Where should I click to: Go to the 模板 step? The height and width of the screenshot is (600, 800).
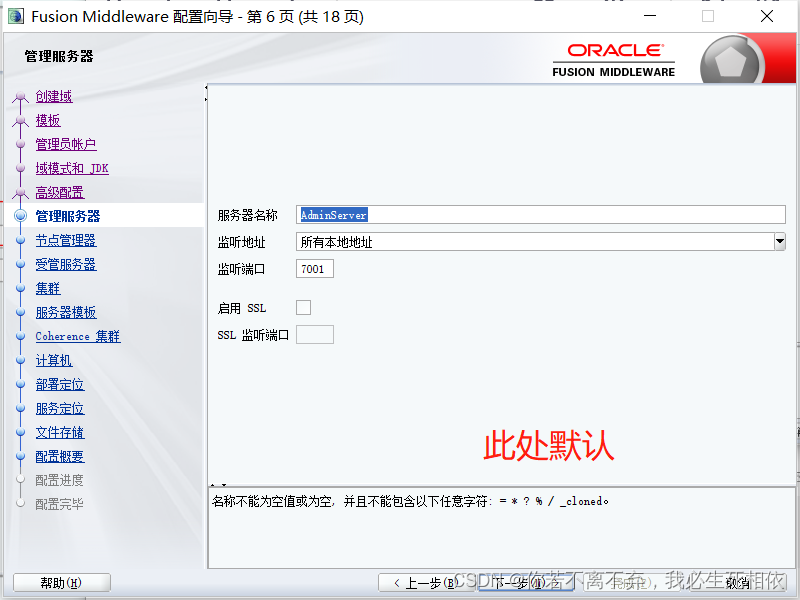pos(48,120)
